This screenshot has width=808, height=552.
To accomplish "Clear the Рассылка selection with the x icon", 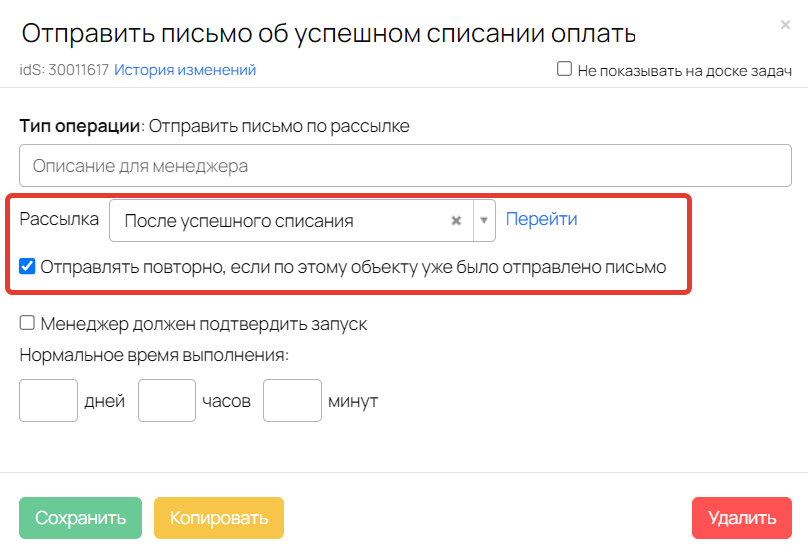I will (x=456, y=221).
